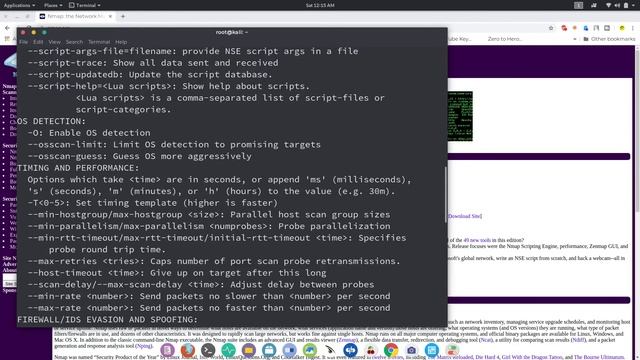This screenshot has height=360, width=640.
Task: Open the terminal Search menu
Action: [x=74, y=42]
